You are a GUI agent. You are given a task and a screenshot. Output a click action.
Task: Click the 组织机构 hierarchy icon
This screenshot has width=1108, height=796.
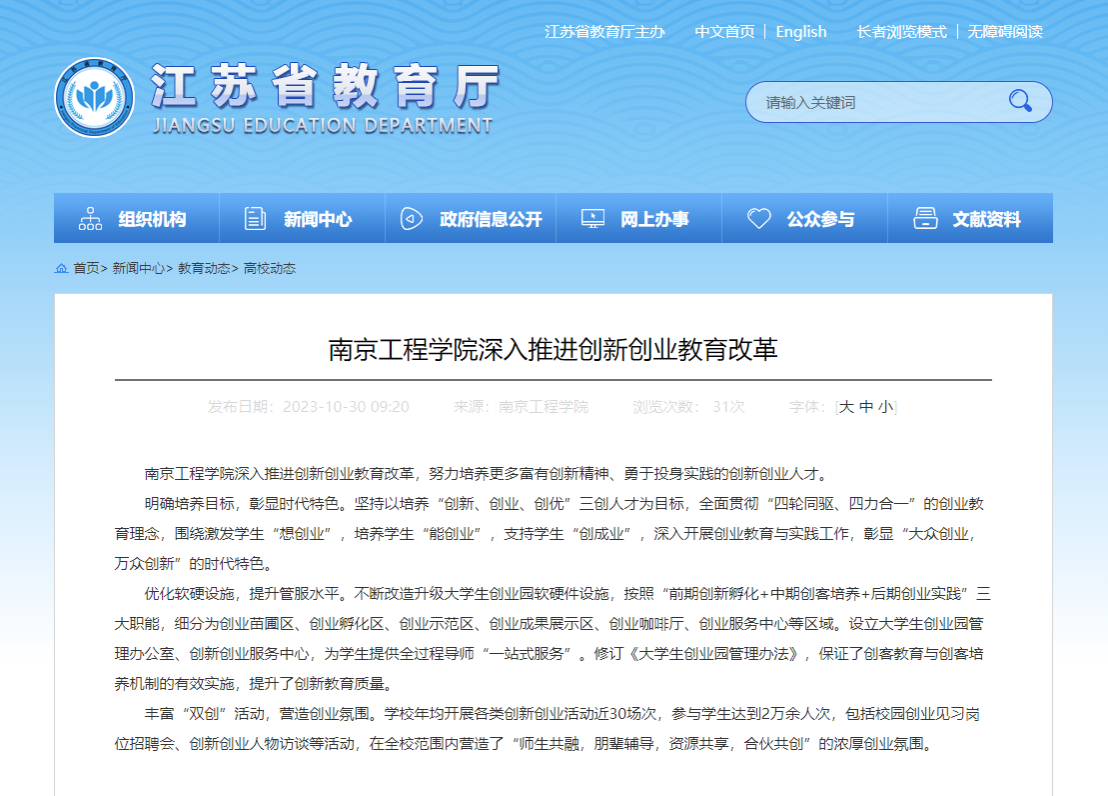[x=91, y=219]
